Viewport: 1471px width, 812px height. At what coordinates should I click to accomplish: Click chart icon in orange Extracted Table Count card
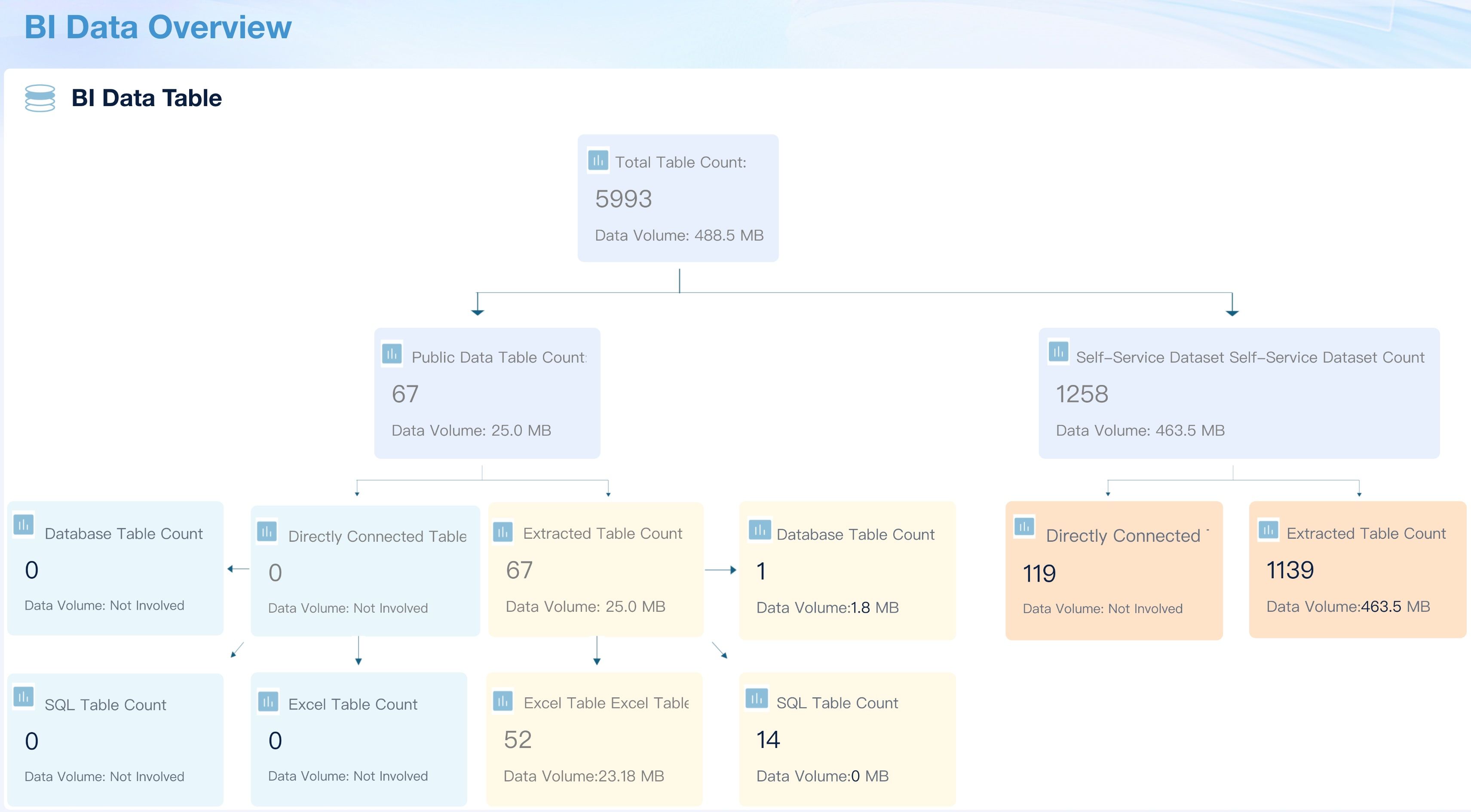tap(1268, 530)
